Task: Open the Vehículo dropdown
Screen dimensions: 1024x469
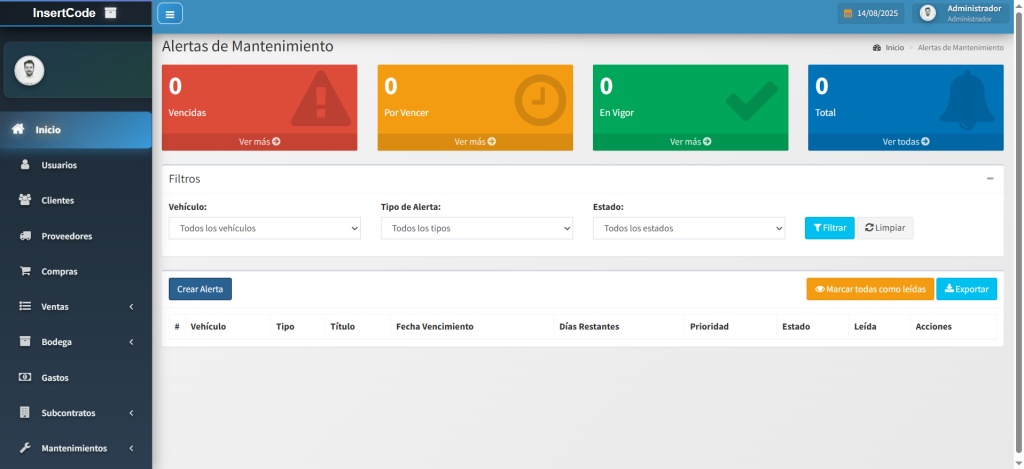Action: point(264,228)
